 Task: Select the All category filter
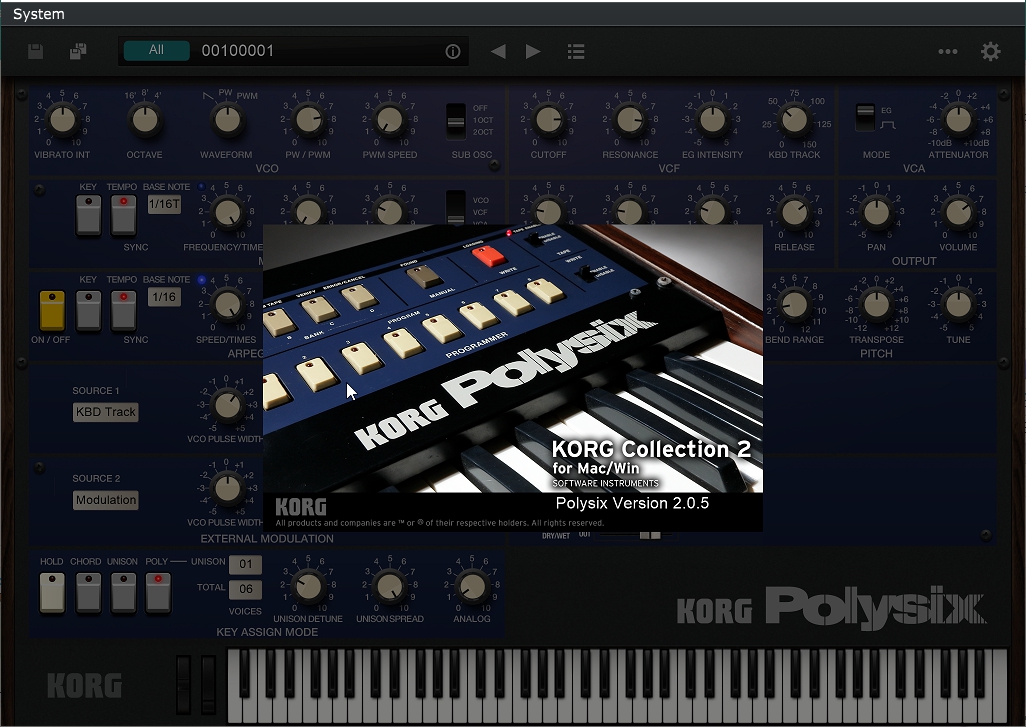click(156, 50)
